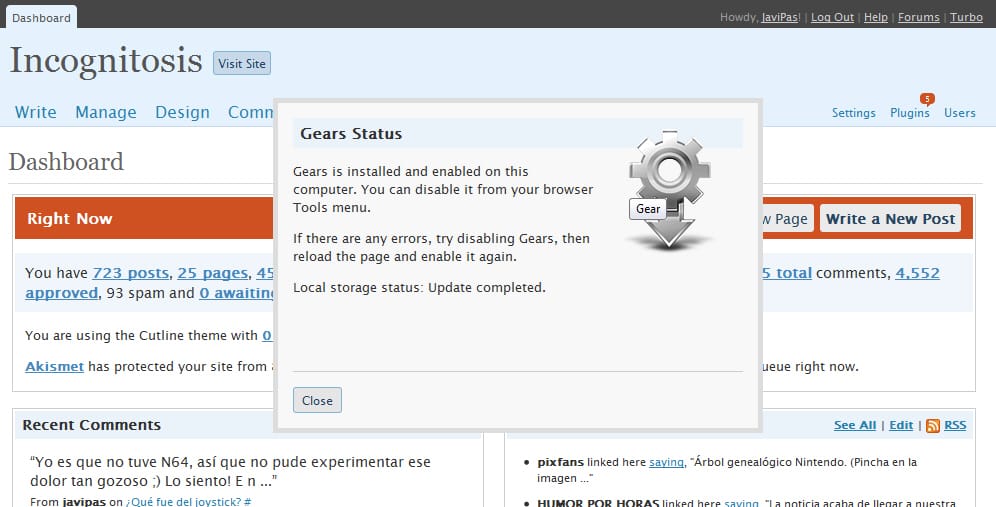Click the Gears download icon

click(x=669, y=190)
